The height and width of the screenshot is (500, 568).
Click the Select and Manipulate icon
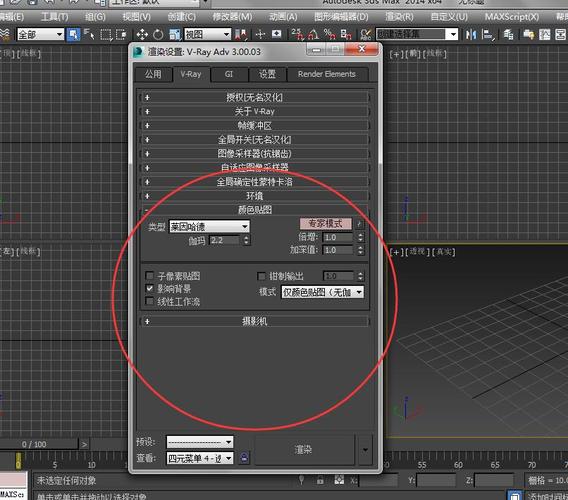(260, 34)
